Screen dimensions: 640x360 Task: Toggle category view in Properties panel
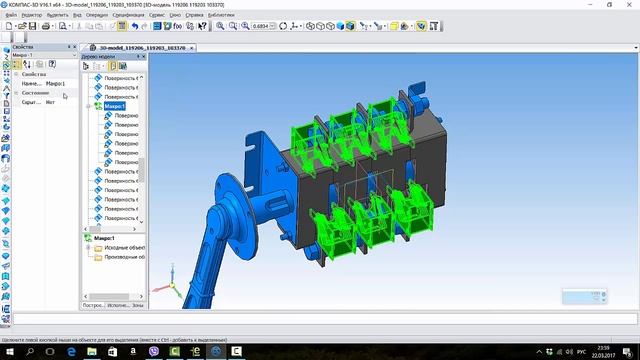tap(17, 64)
